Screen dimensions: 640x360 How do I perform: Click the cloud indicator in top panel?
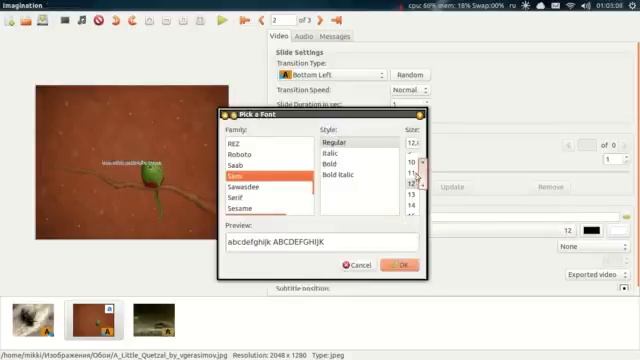pyautogui.click(x=540, y=5)
